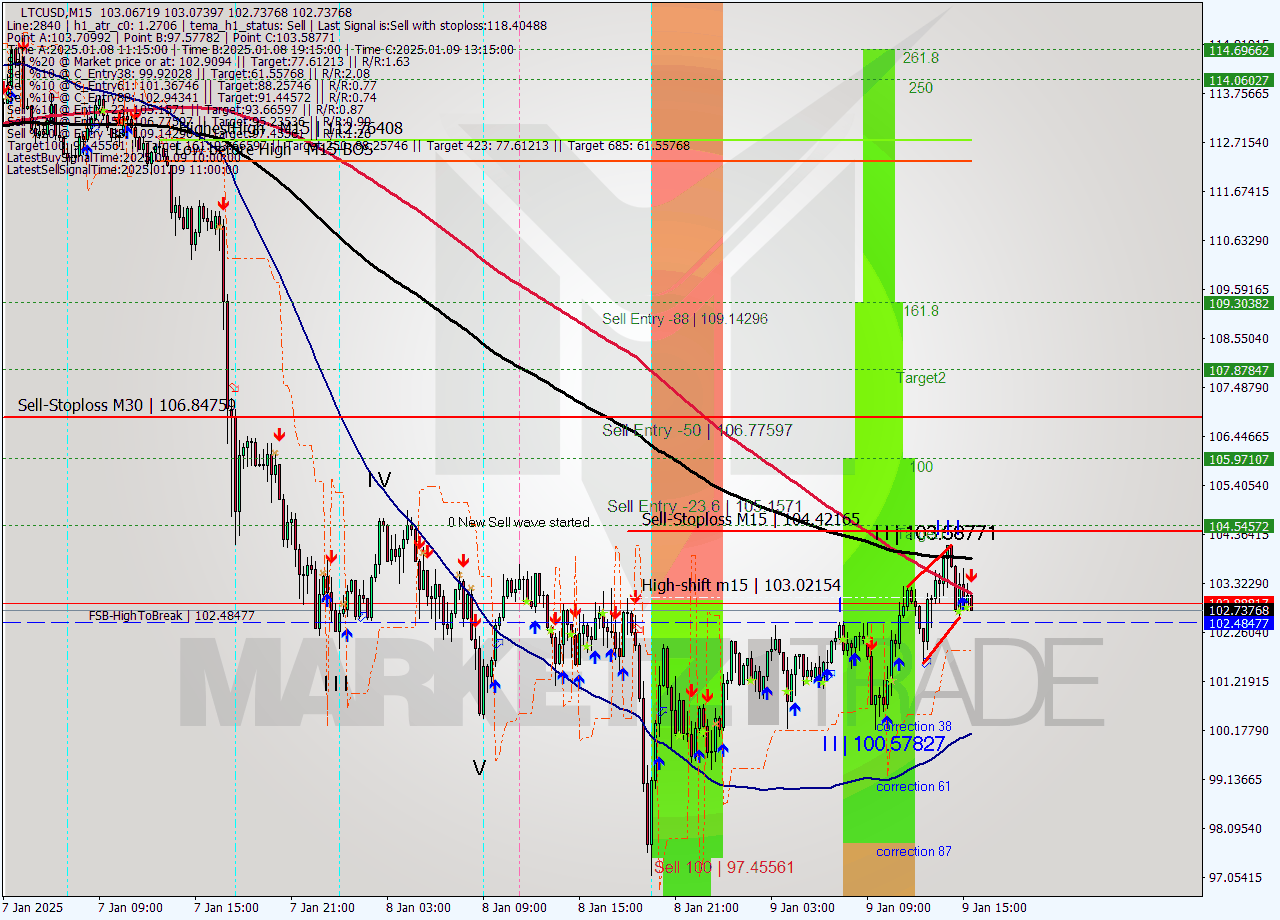The image size is (1280, 920).
Task: Click the wave V label below candles
Action: coord(480,768)
